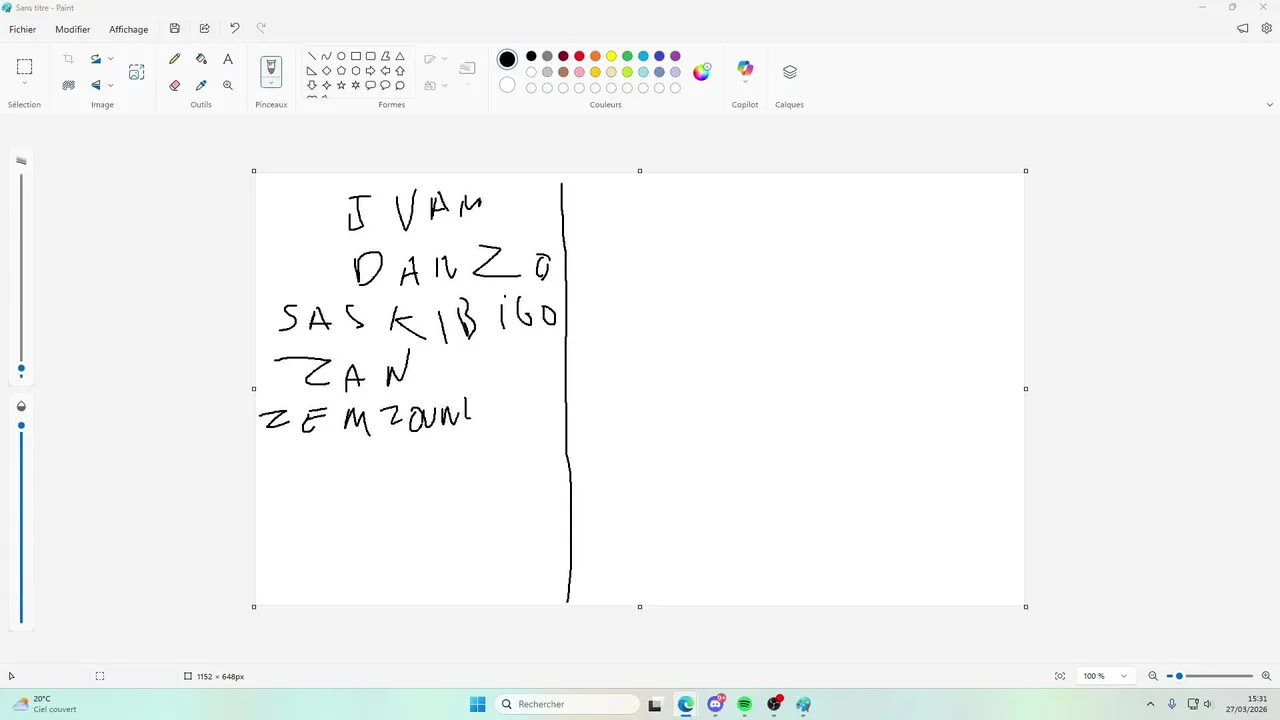Click fit to window icon in status bar
Image resolution: width=1280 pixels, height=720 pixels.
(1060, 676)
